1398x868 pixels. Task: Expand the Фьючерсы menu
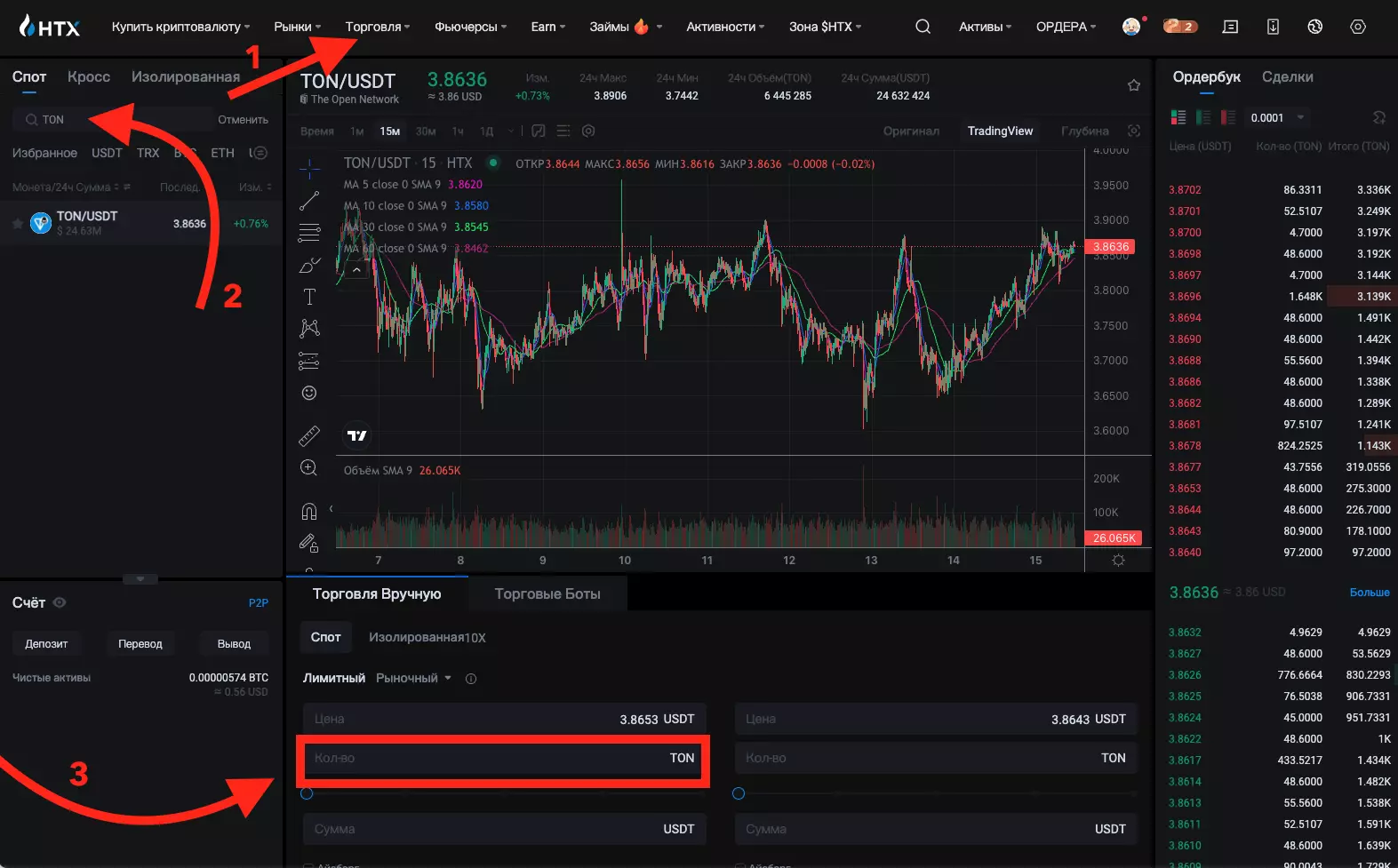click(x=471, y=27)
